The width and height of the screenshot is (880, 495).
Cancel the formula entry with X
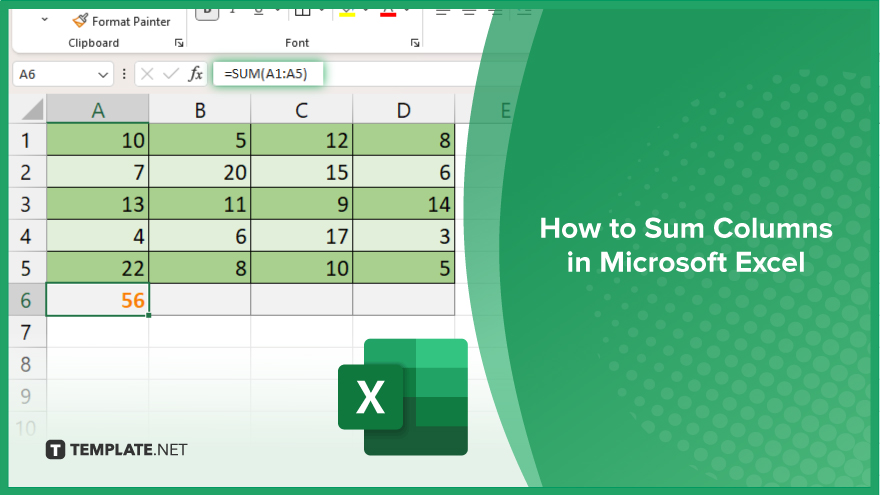pos(147,74)
